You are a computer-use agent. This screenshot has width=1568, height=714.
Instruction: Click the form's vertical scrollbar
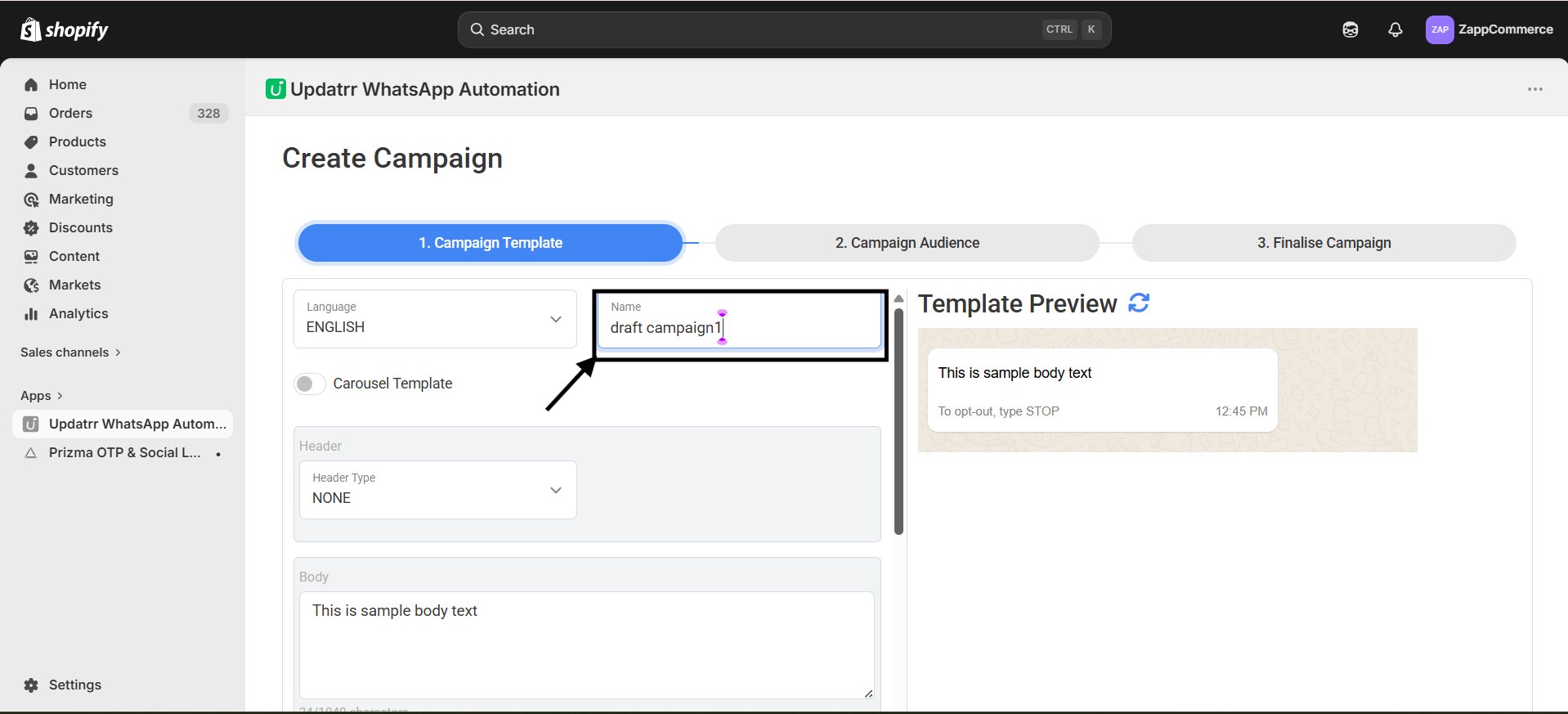pos(898,421)
